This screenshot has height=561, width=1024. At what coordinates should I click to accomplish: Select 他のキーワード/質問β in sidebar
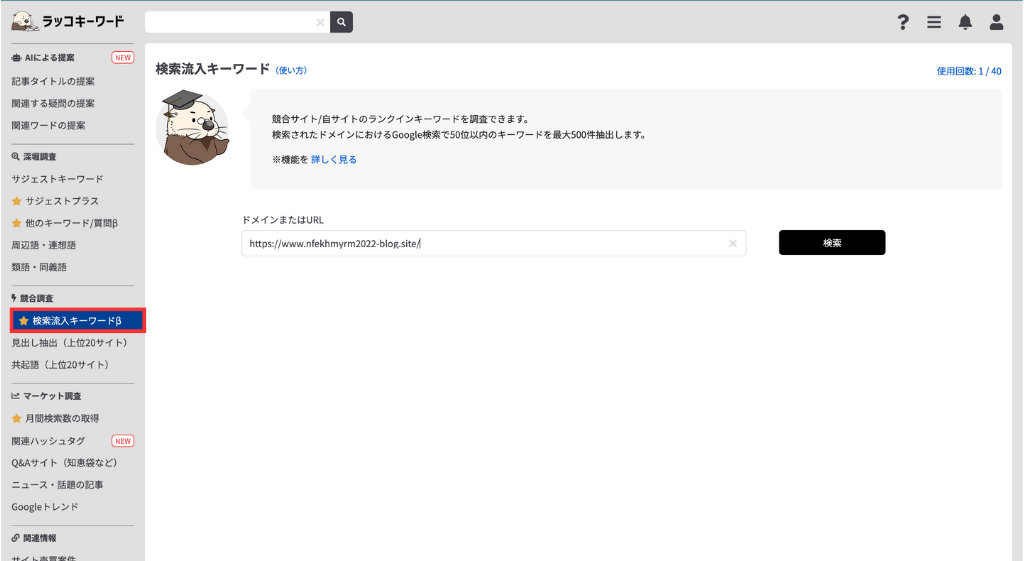click(71, 223)
